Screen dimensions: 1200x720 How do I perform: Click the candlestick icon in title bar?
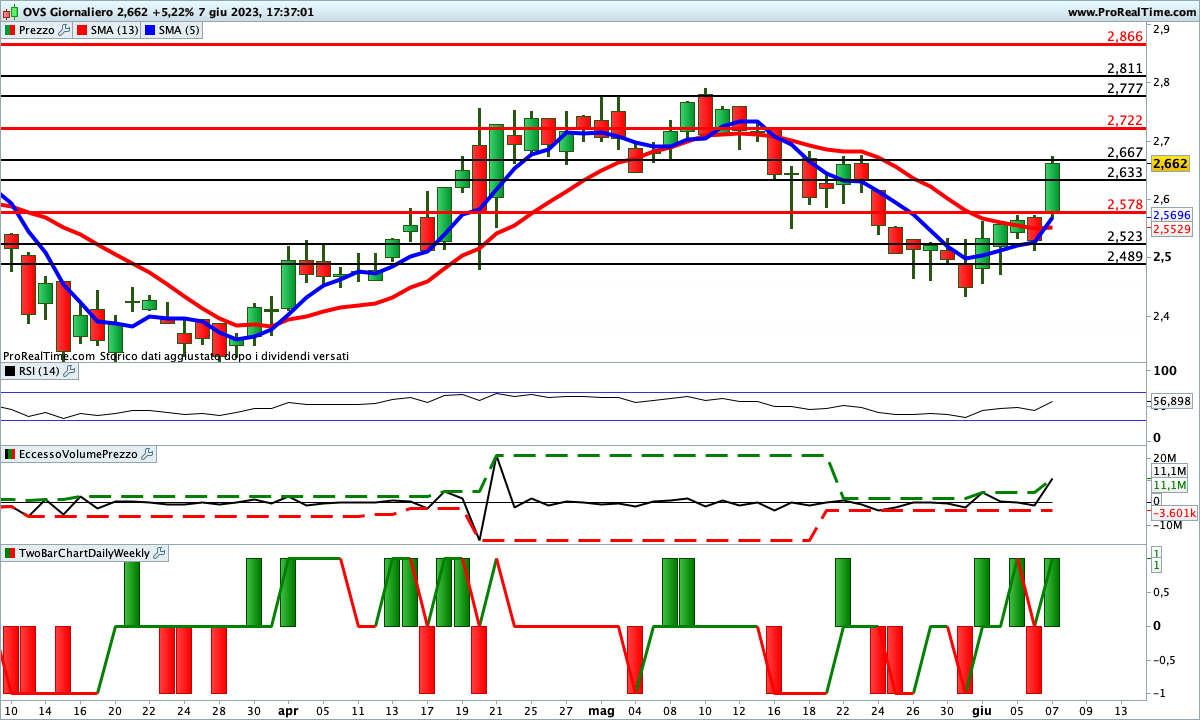coord(8,12)
